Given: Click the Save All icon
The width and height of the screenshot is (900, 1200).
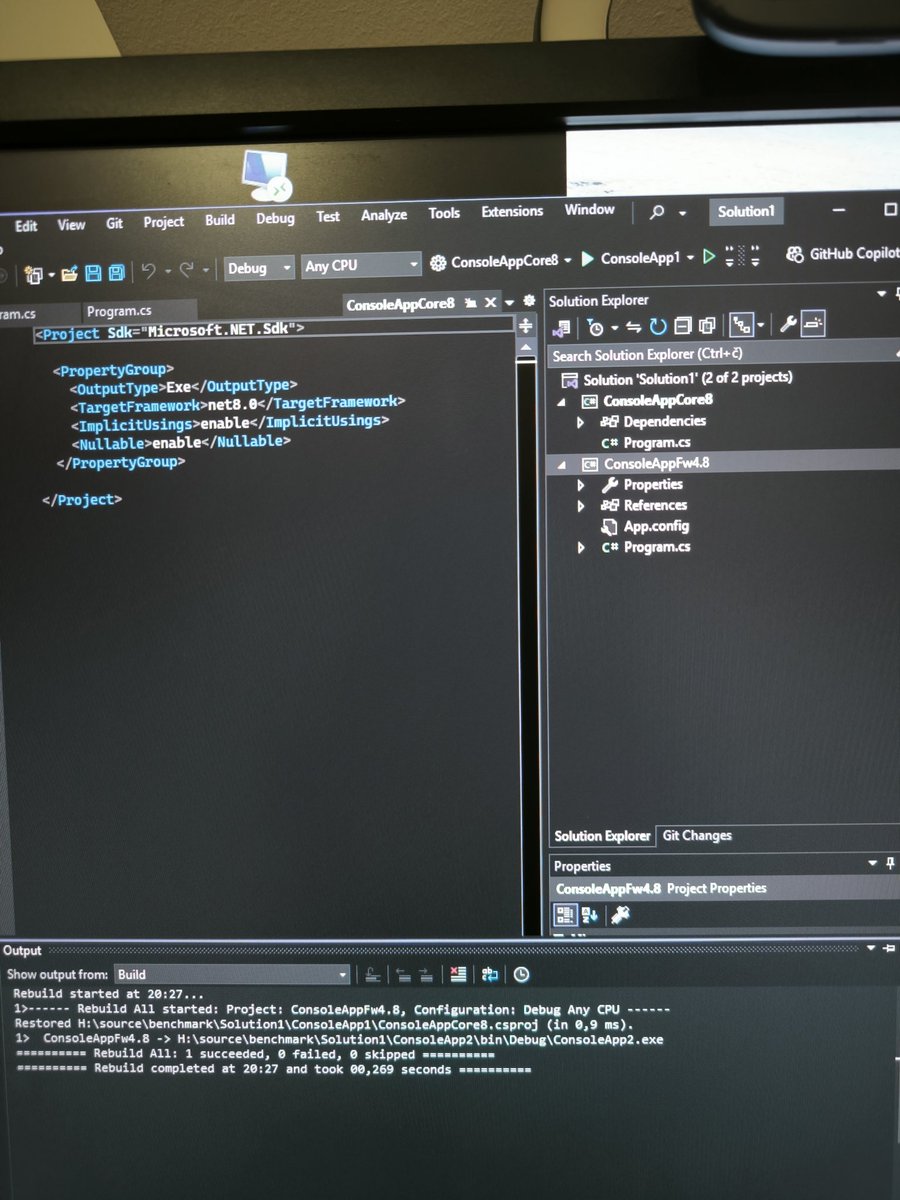Looking at the screenshot, I should pos(117,272).
